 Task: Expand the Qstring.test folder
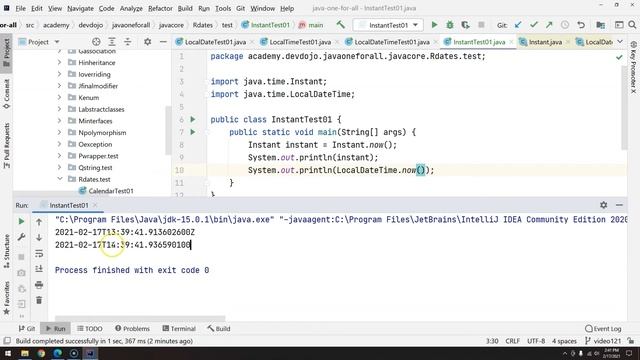60,167
